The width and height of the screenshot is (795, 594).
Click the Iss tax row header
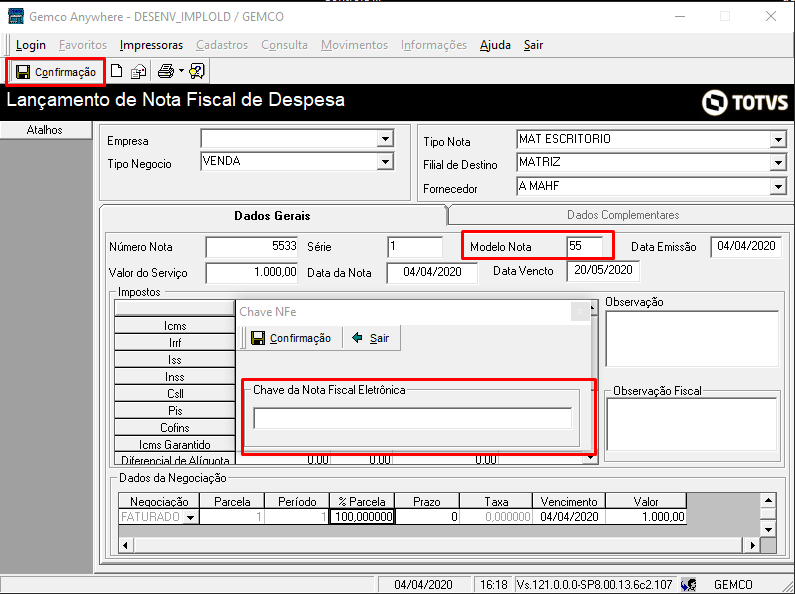[175, 359]
